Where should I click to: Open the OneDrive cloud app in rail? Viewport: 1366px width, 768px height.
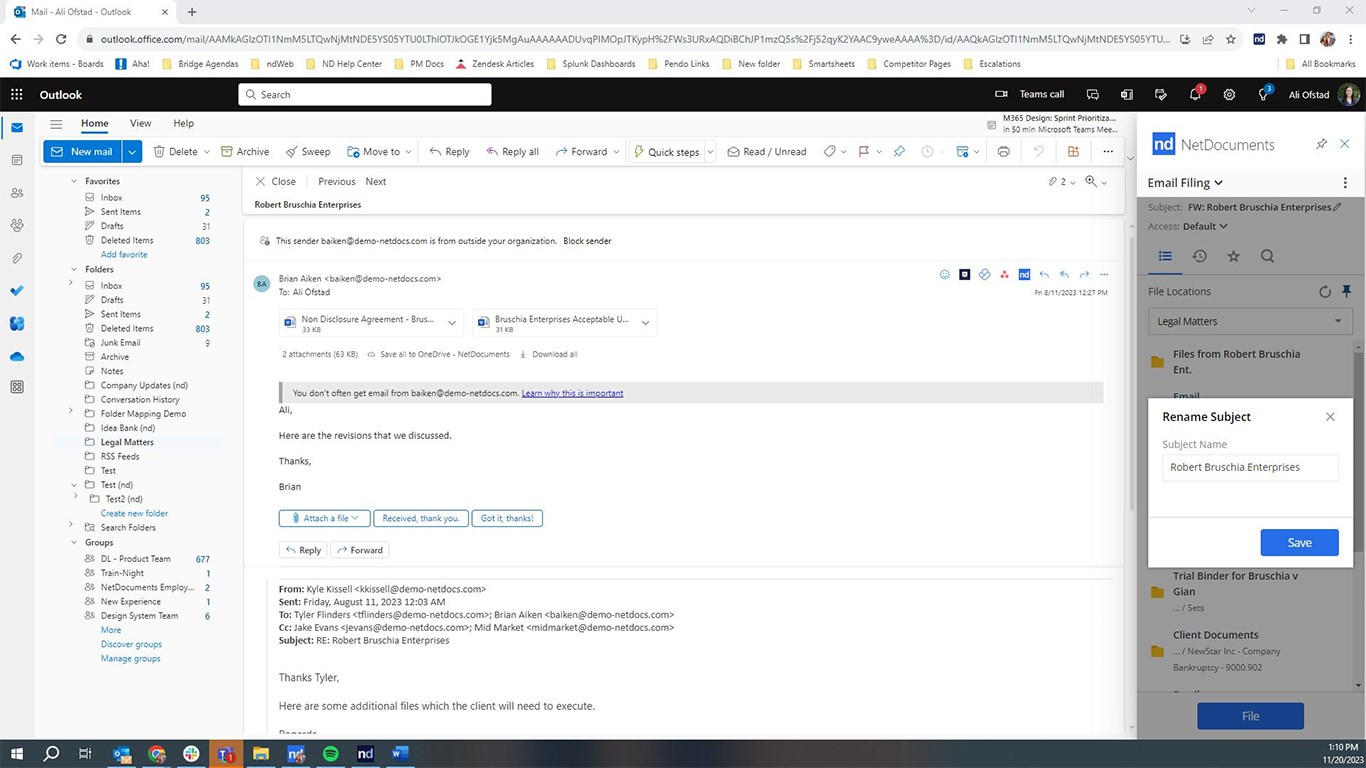(x=17, y=356)
